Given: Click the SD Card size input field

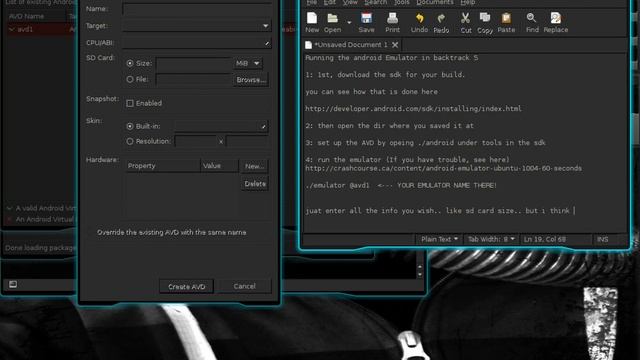Looking at the screenshot, I should [194, 63].
